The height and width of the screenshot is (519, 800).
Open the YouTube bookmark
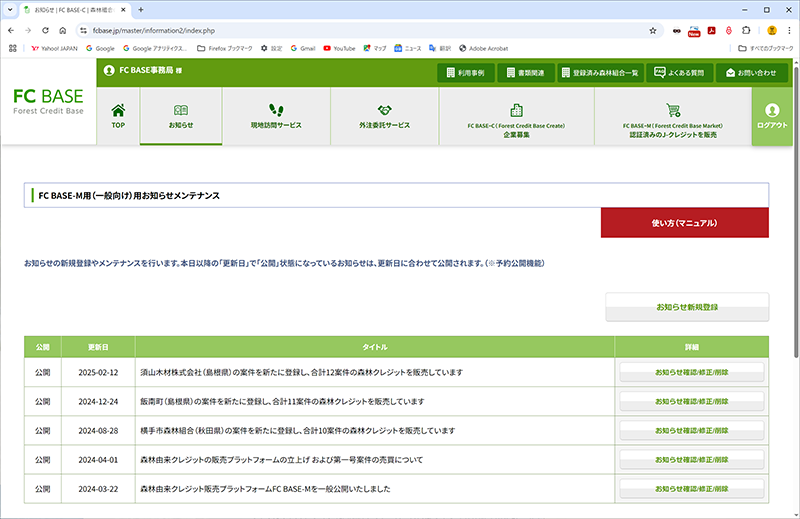pos(338,47)
